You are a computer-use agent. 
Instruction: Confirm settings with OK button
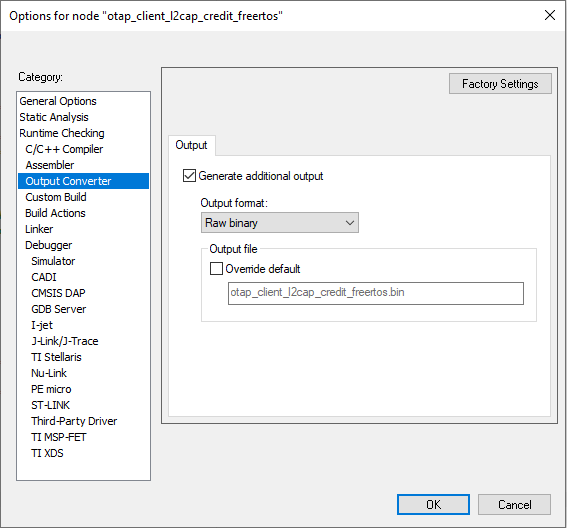433,504
